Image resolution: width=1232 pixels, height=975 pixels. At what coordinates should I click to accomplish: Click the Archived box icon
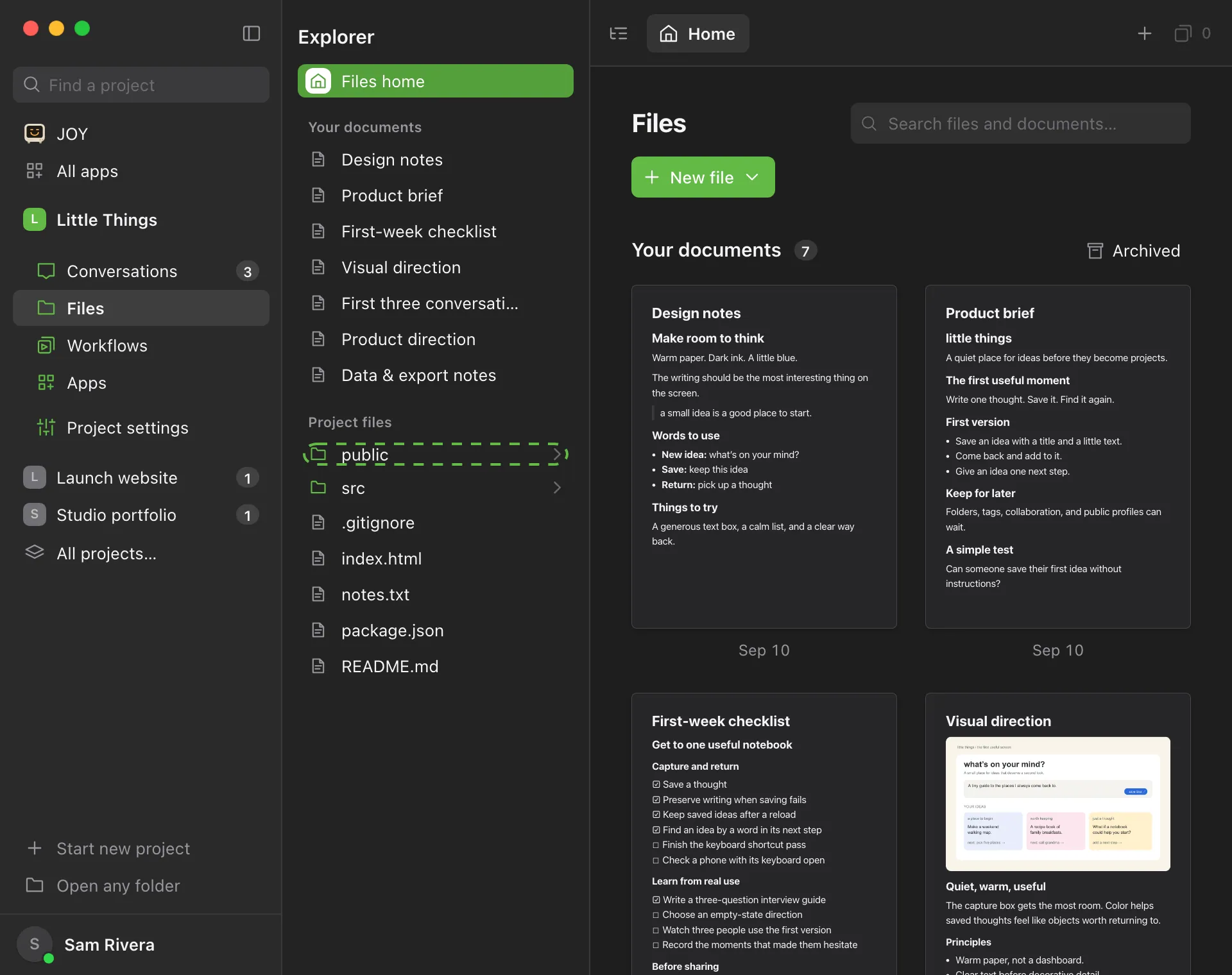[x=1095, y=251]
